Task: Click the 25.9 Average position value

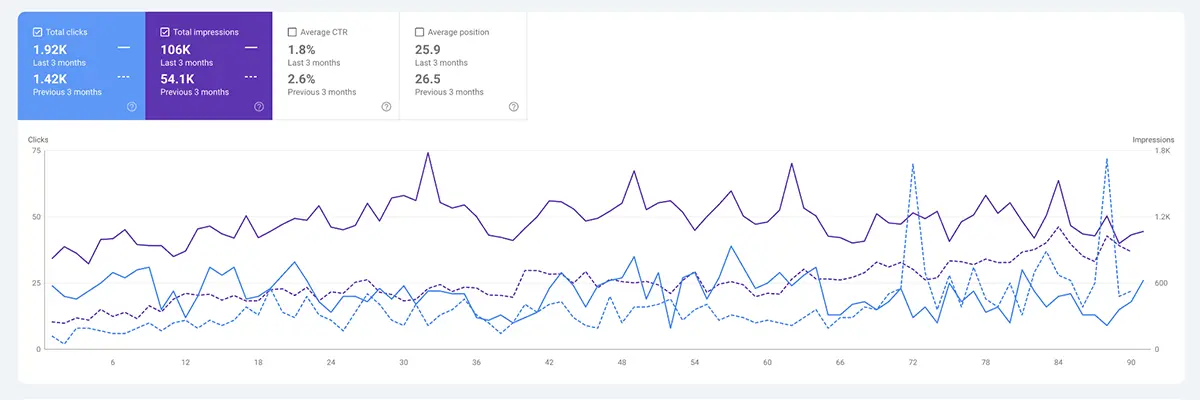Action: click(429, 48)
